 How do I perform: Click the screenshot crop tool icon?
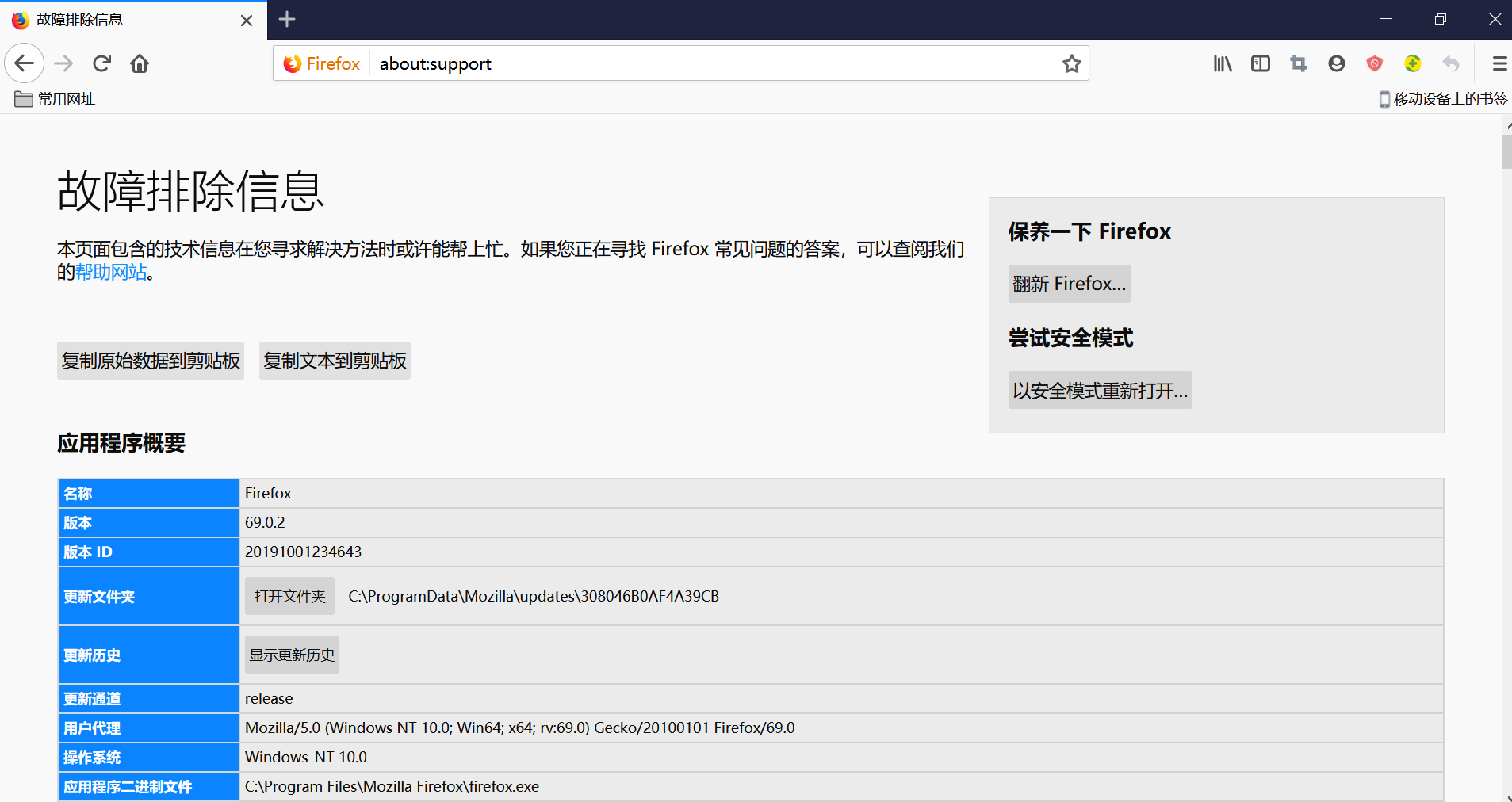pos(1299,63)
